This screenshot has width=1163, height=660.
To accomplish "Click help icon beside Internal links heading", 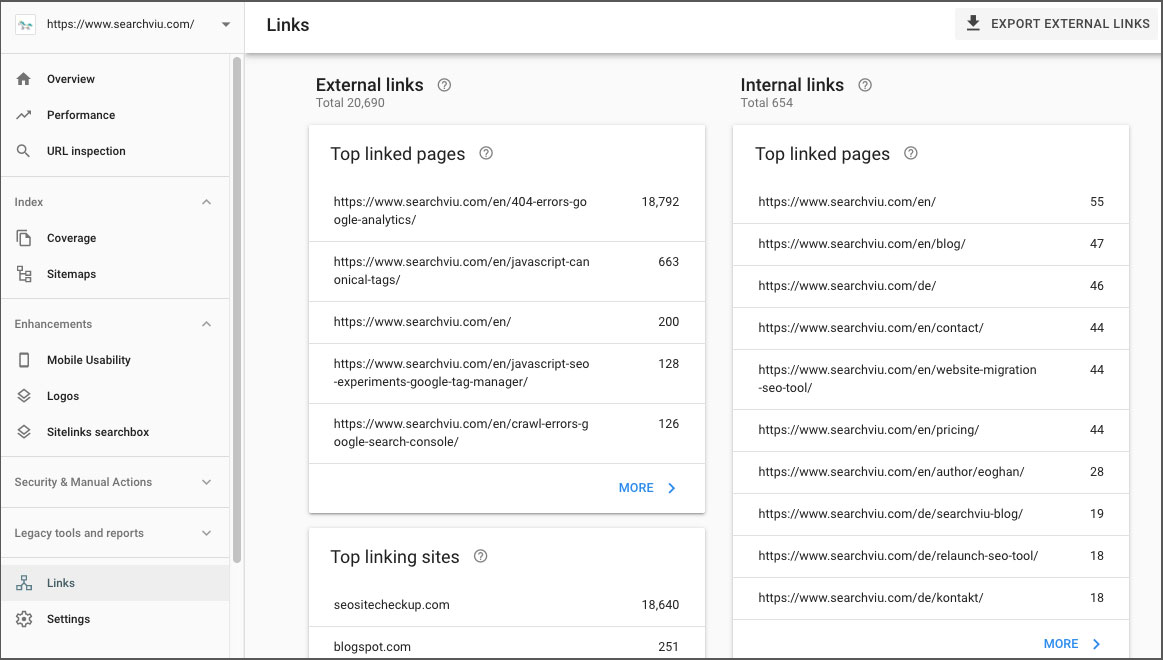I will (865, 85).
